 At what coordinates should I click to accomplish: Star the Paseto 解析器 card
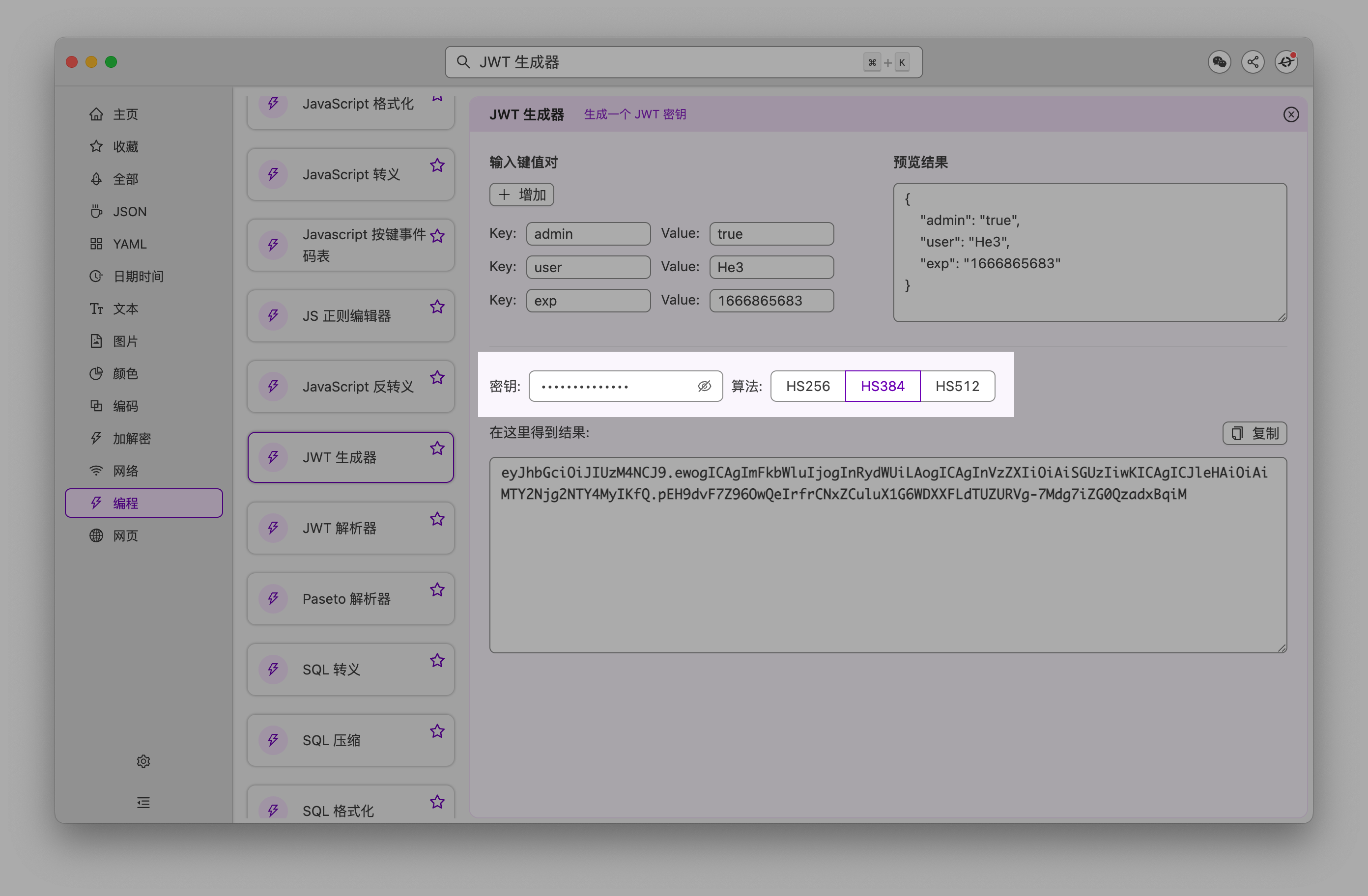[x=437, y=589]
